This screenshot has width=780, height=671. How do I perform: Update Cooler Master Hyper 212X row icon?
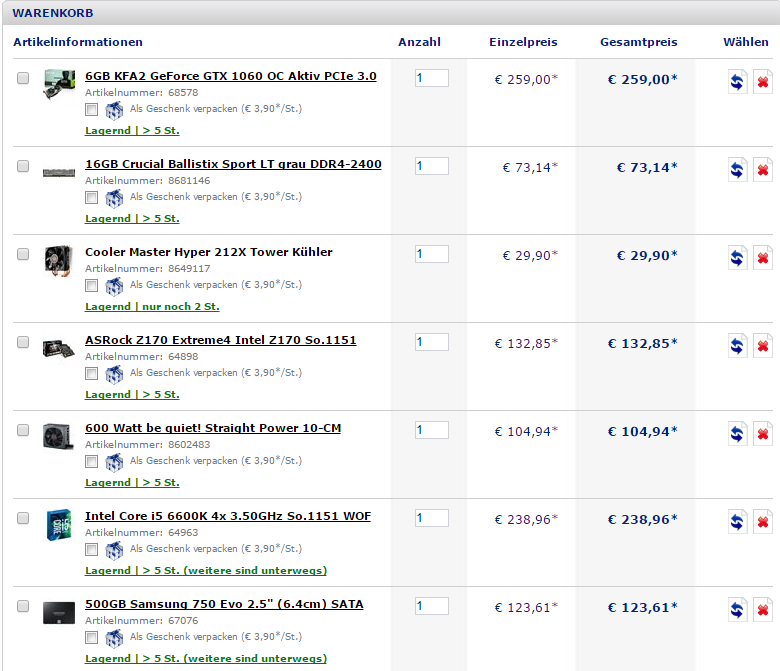pyautogui.click(x=738, y=258)
